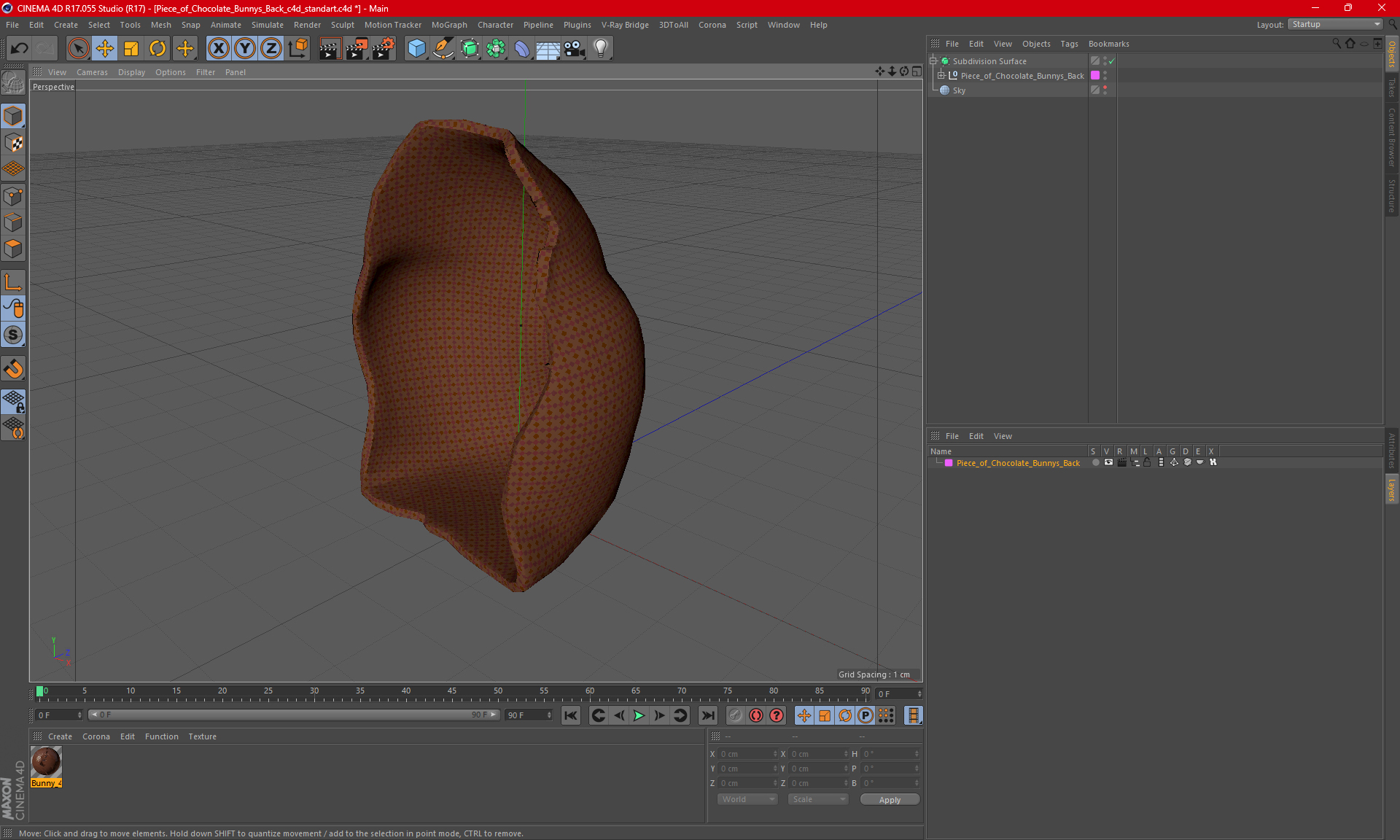Add a light object
The height and width of the screenshot is (840, 1400).
pos(601,49)
